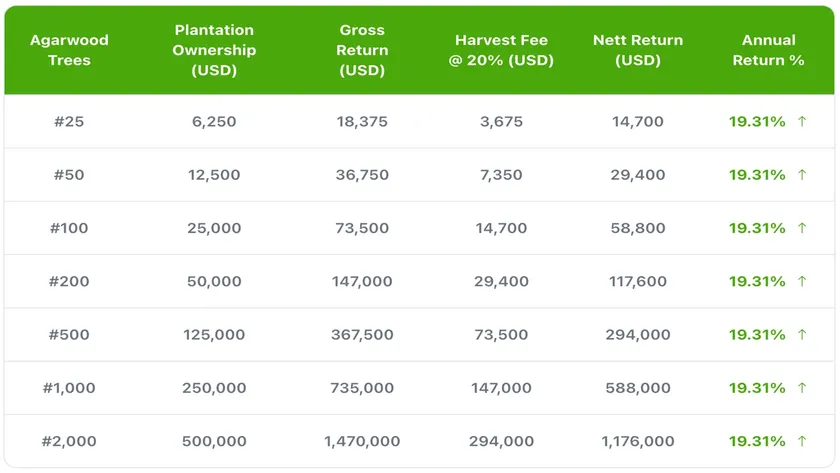
Task: Select the Plantation Ownership (USD) header
Action: (x=214, y=50)
